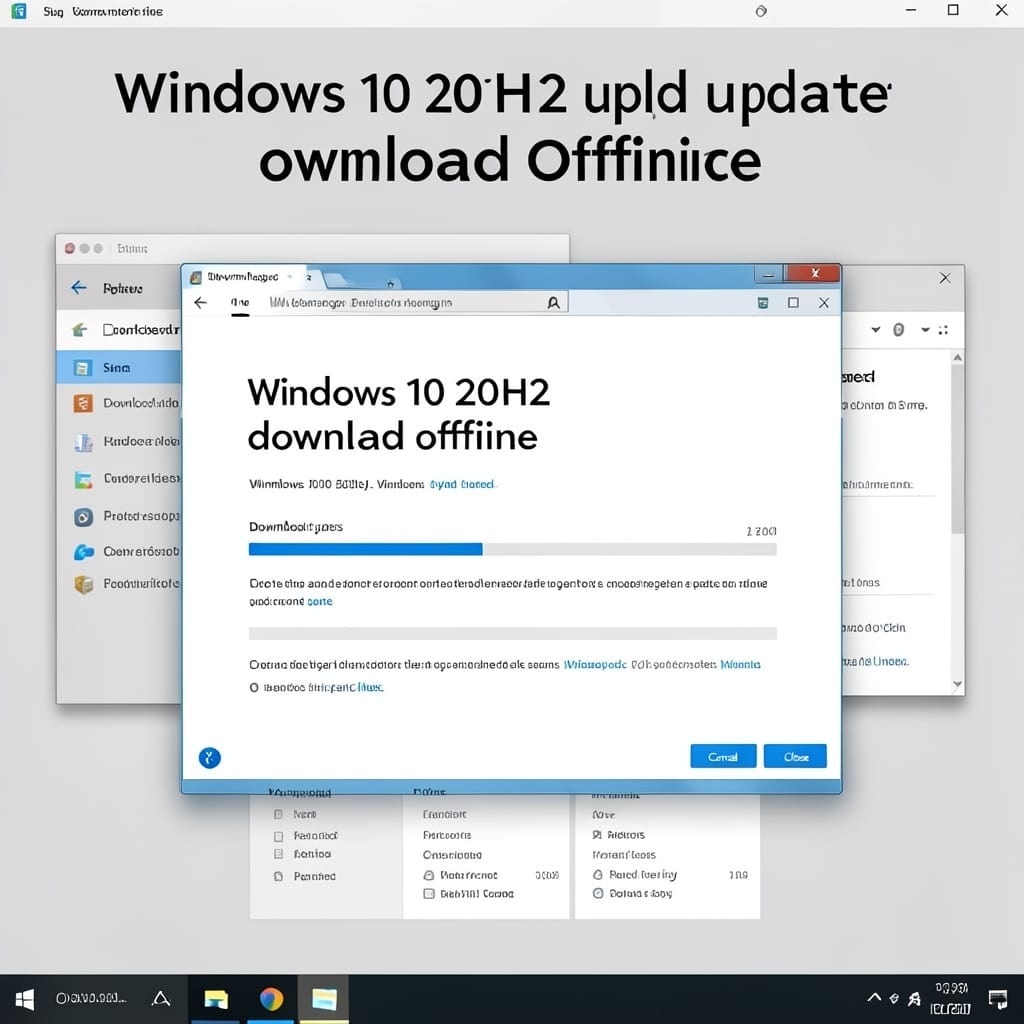Click the Poodnuerikofe box icon in the sidebar
The height and width of the screenshot is (1024, 1024).
[x=83, y=584]
